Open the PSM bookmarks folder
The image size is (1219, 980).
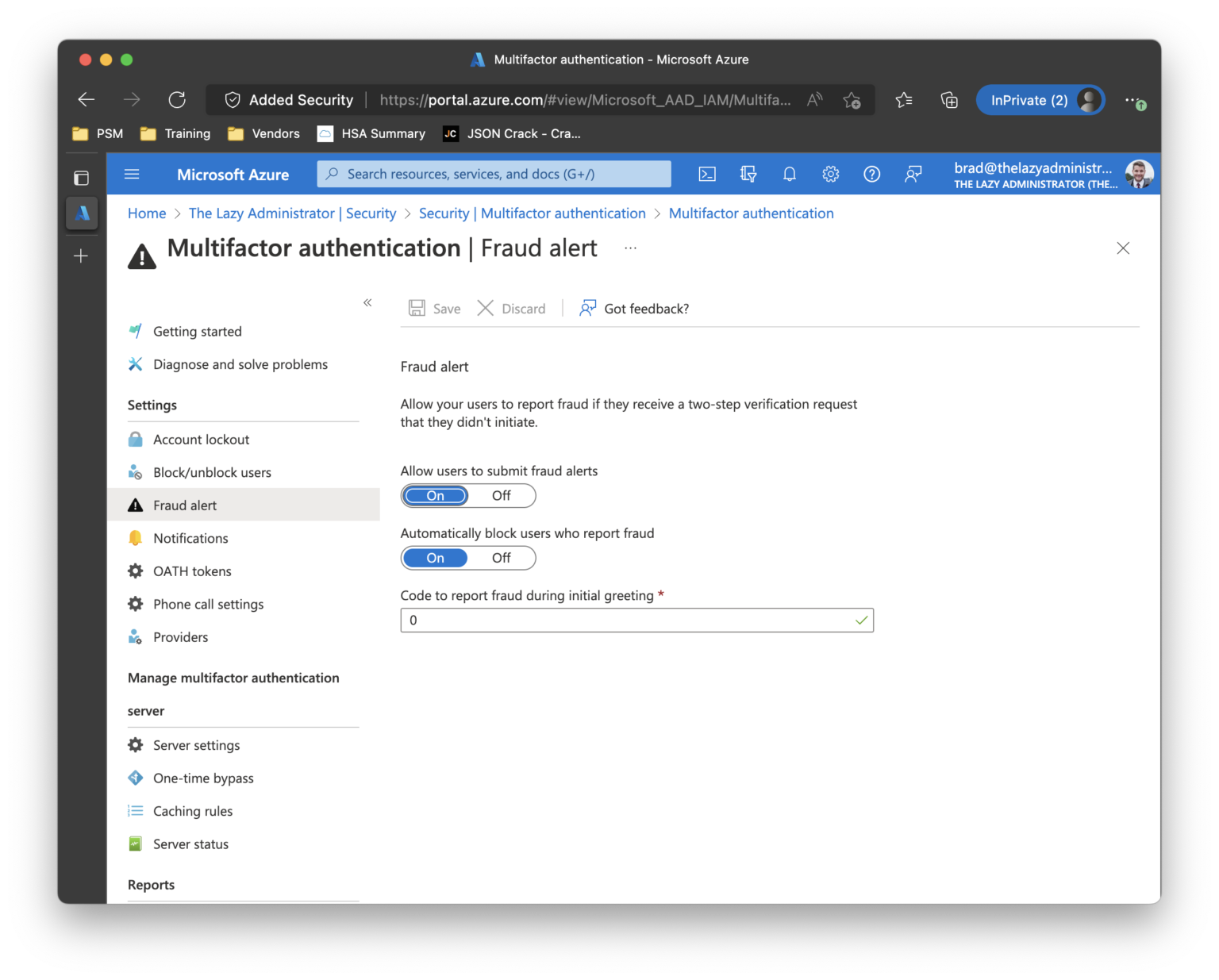(98, 133)
